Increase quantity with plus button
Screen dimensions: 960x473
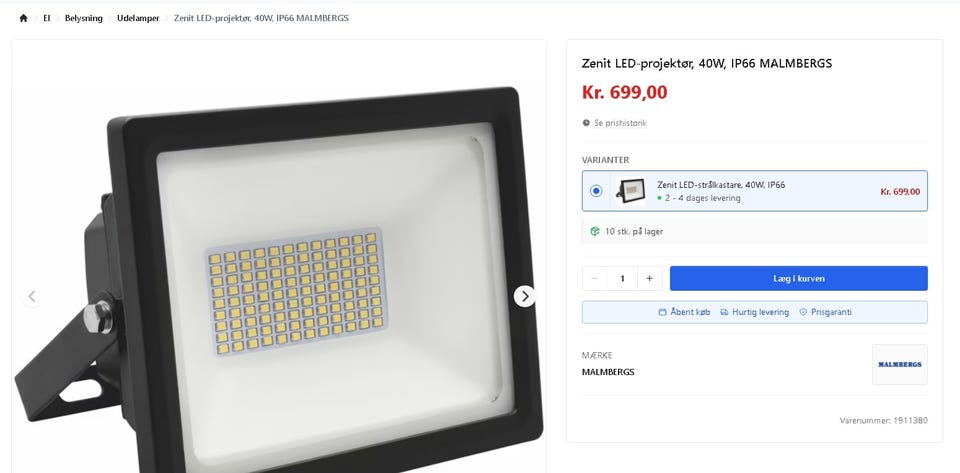[649, 278]
